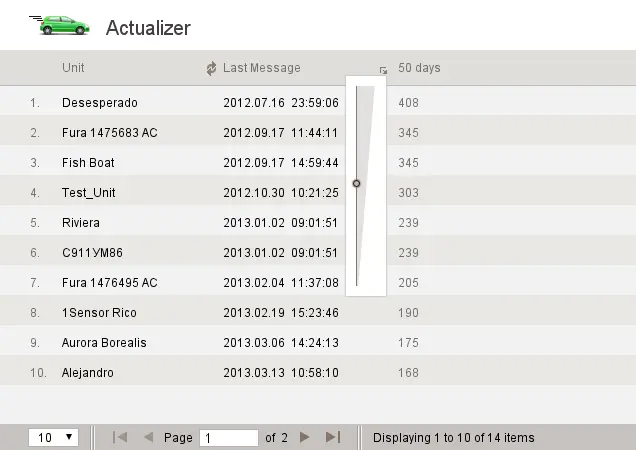
Task: Click the Unit column header
Action: click(x=73, y=67)
